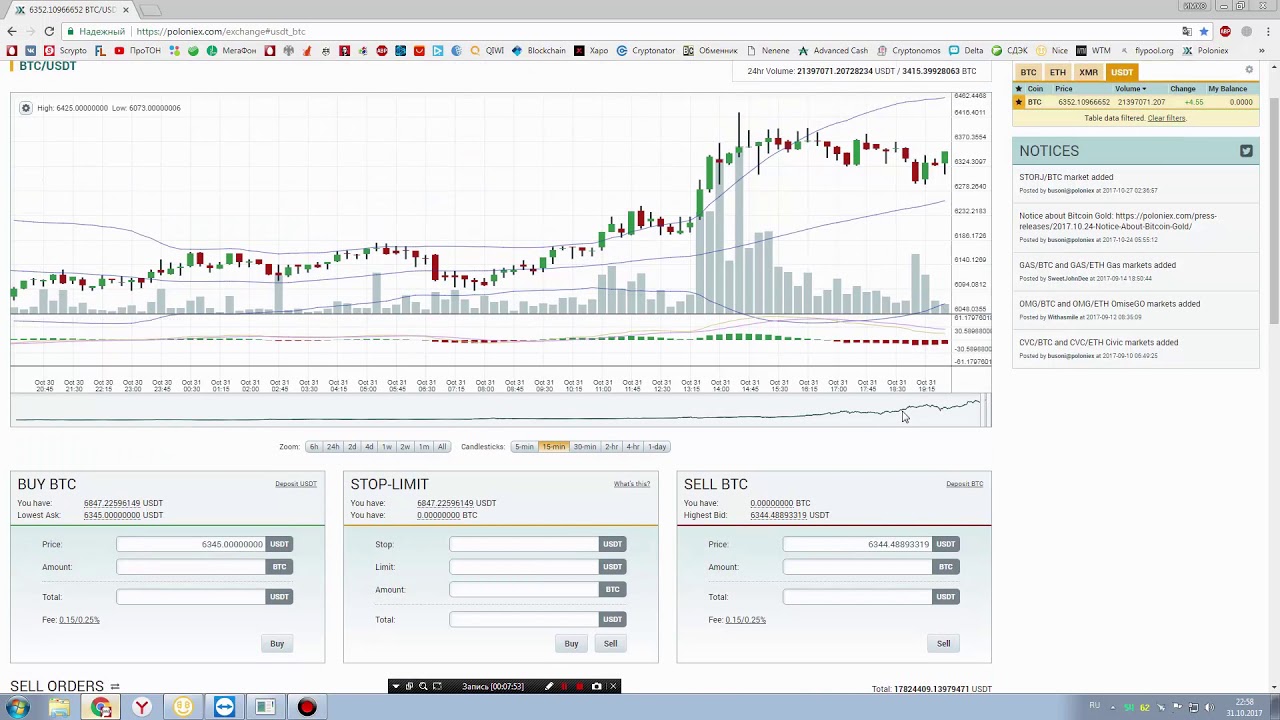Click the recorder magnifier zoom icon

(x=423, y=686)
